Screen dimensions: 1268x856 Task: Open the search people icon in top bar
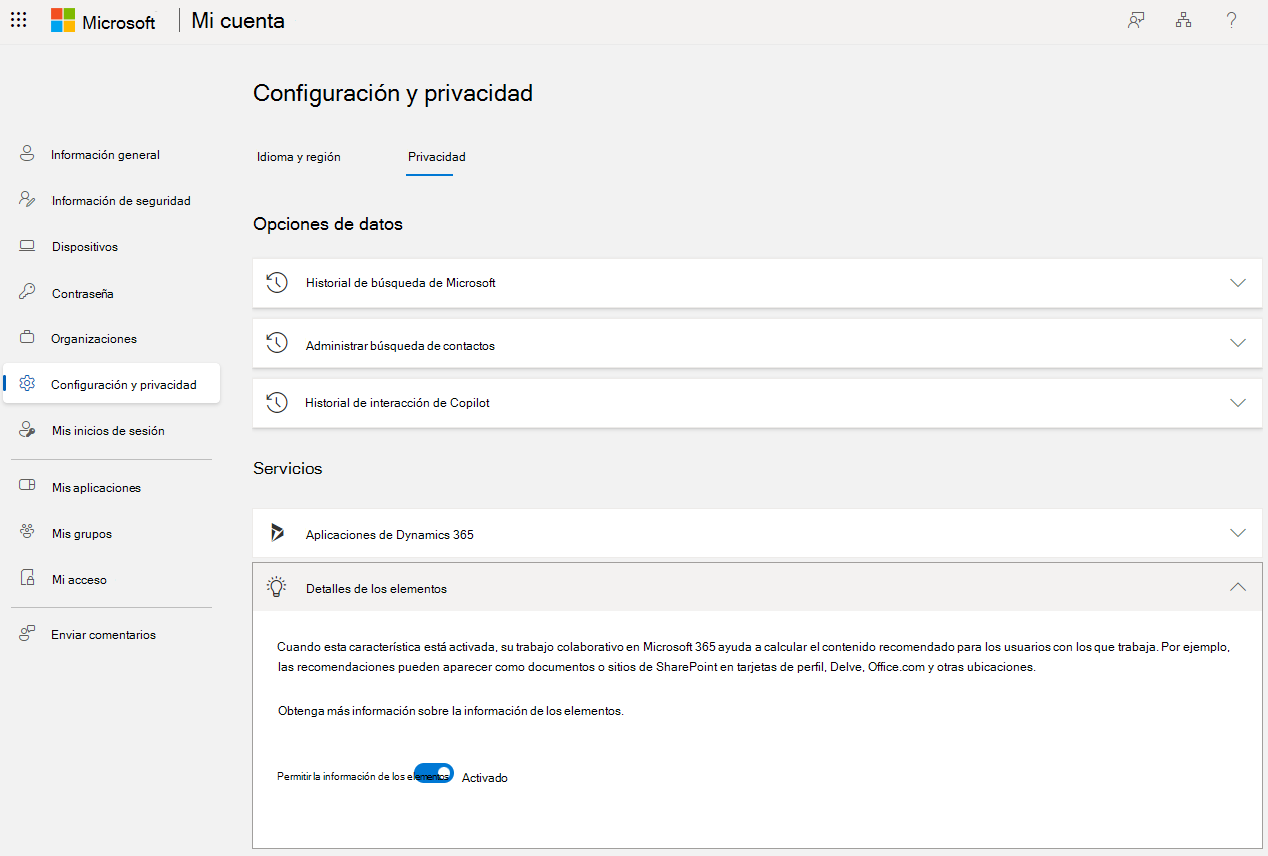click(1136, 19)
